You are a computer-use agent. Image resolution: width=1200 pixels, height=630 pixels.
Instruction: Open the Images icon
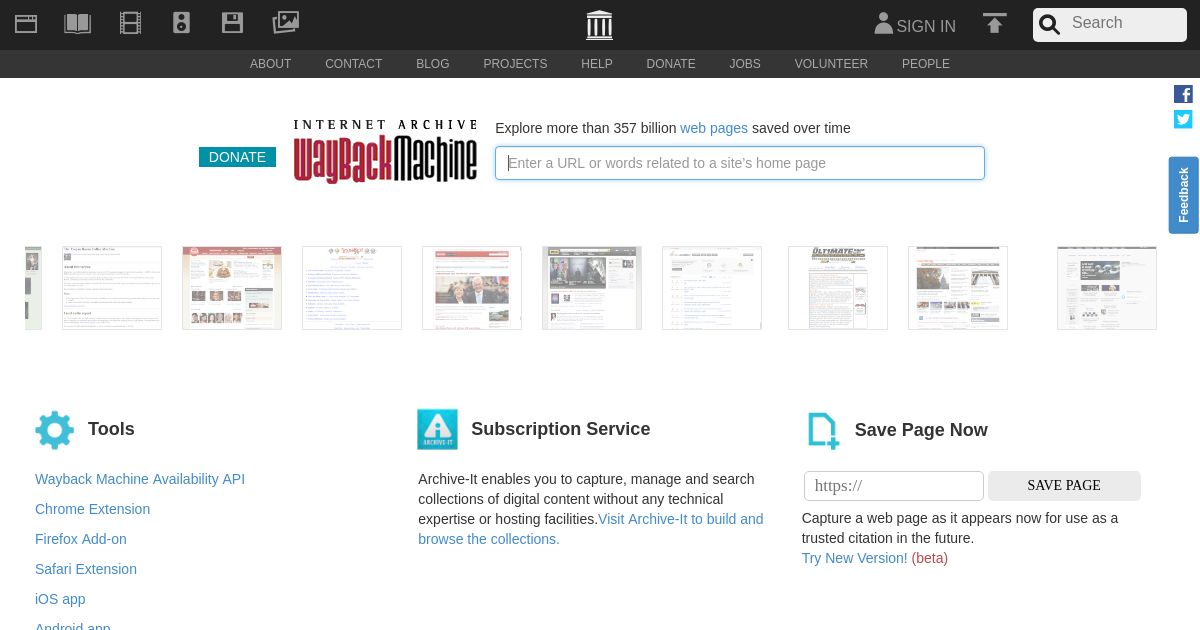tap(286, 22)
